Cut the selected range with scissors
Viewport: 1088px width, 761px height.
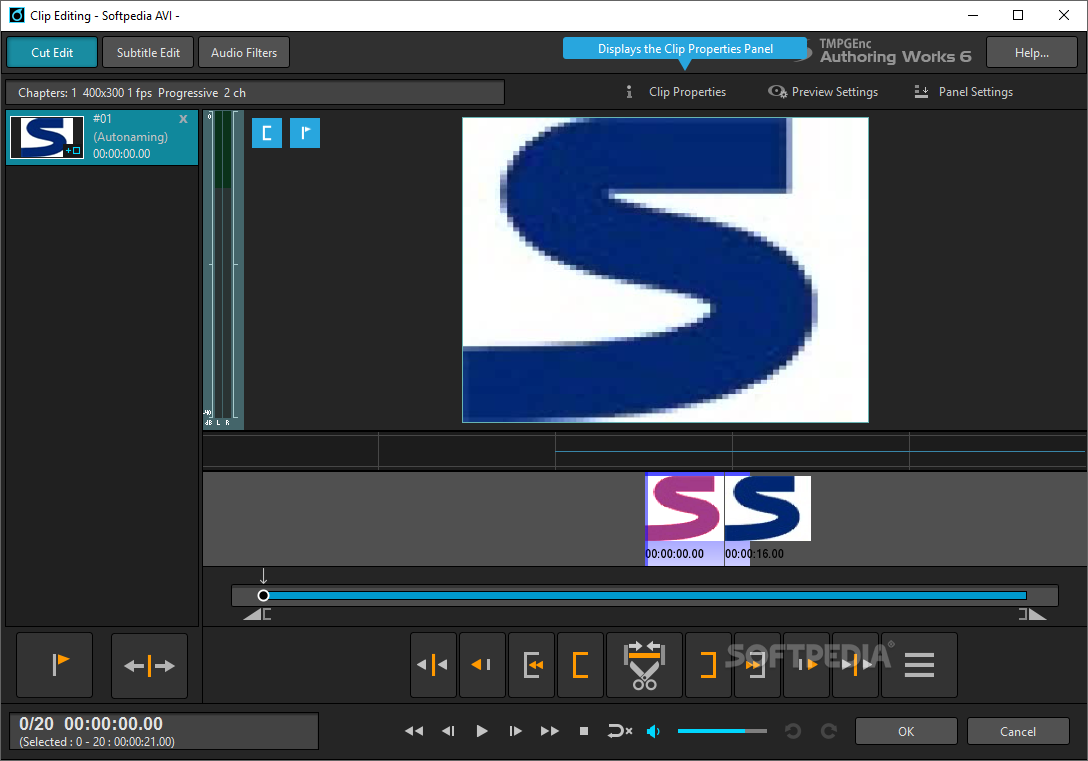[645, 665]
